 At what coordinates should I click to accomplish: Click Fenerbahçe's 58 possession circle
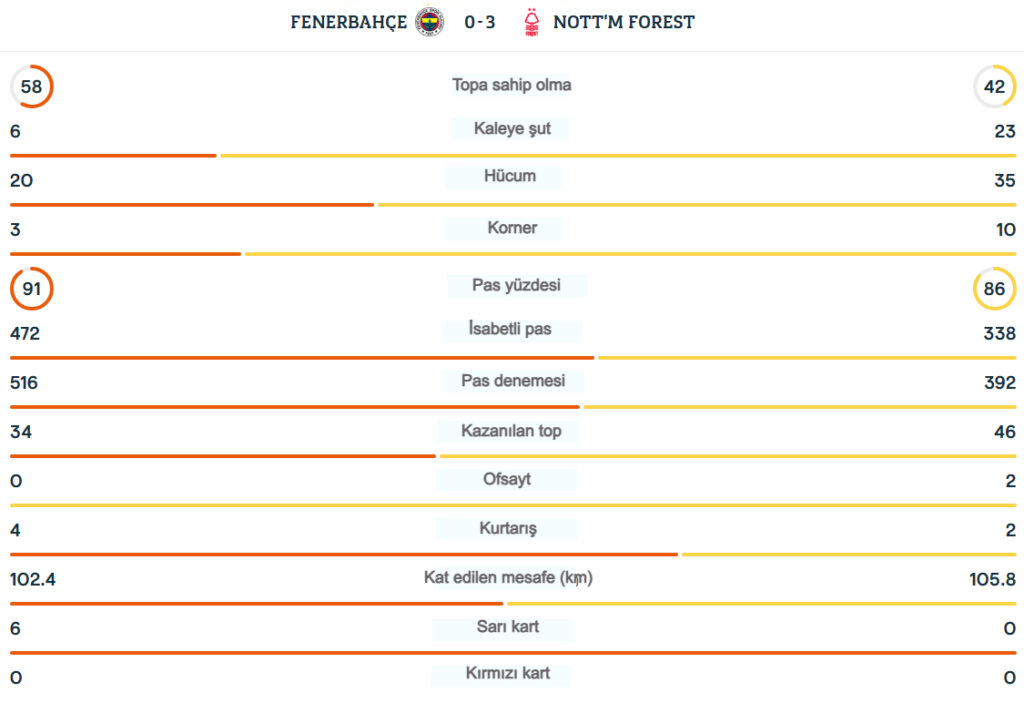pyautogui.click(x=32, y=87)
